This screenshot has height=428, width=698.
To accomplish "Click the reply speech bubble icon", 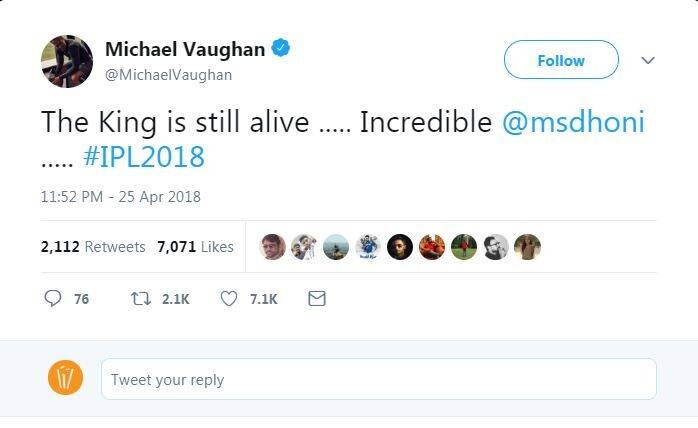I will coord(53,298).
